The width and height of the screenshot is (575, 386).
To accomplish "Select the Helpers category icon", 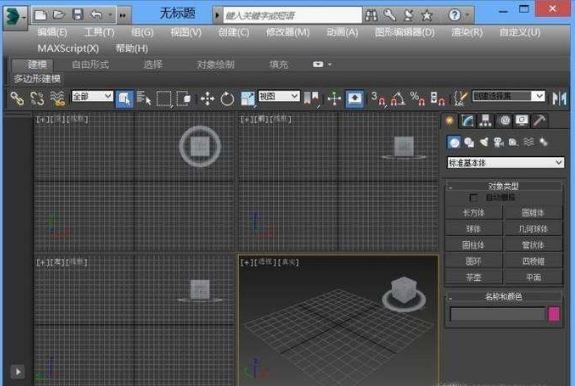I will pos(513,142).
